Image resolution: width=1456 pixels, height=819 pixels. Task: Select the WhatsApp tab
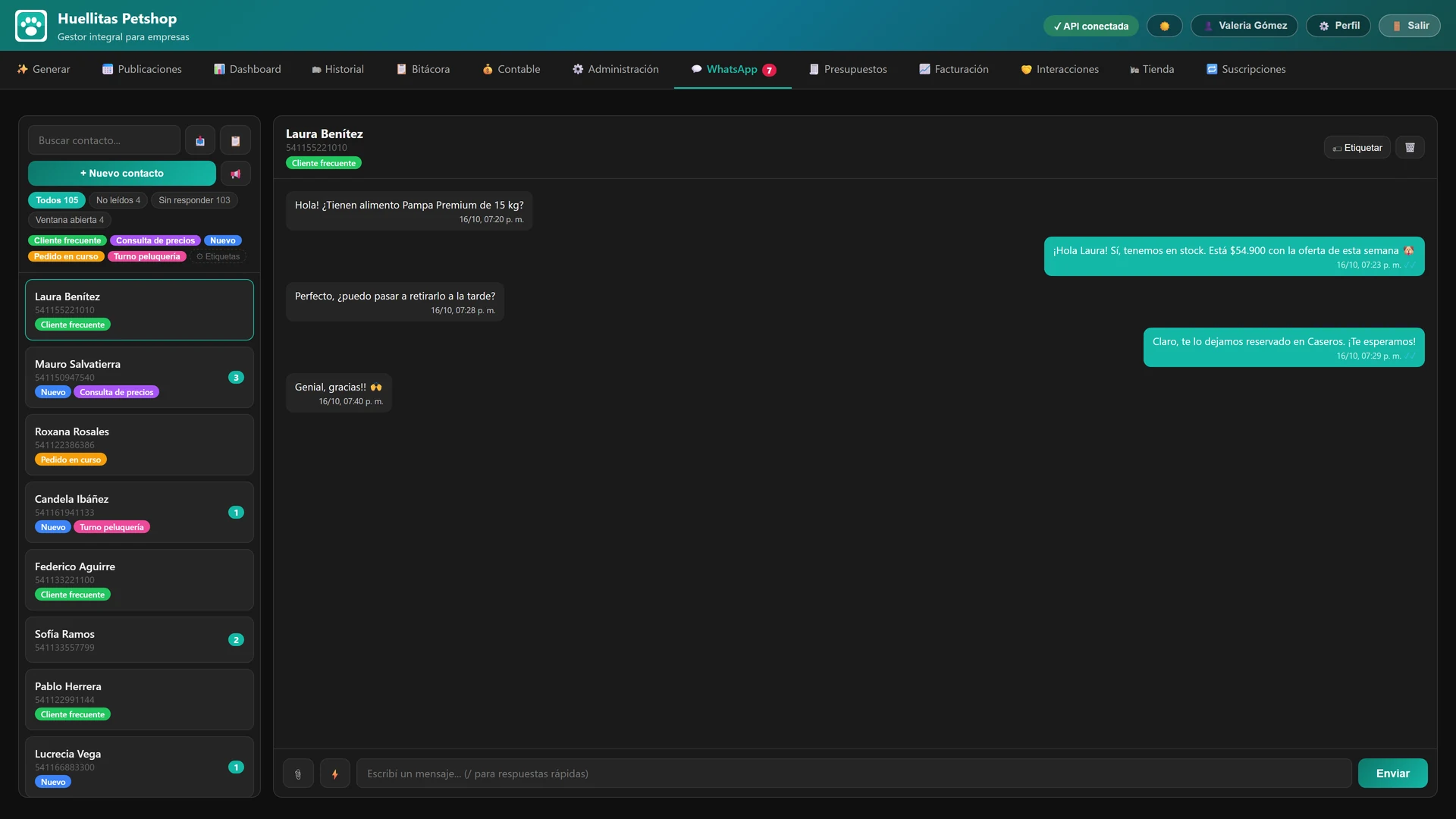pyautogui.click(x=733, y=69)
